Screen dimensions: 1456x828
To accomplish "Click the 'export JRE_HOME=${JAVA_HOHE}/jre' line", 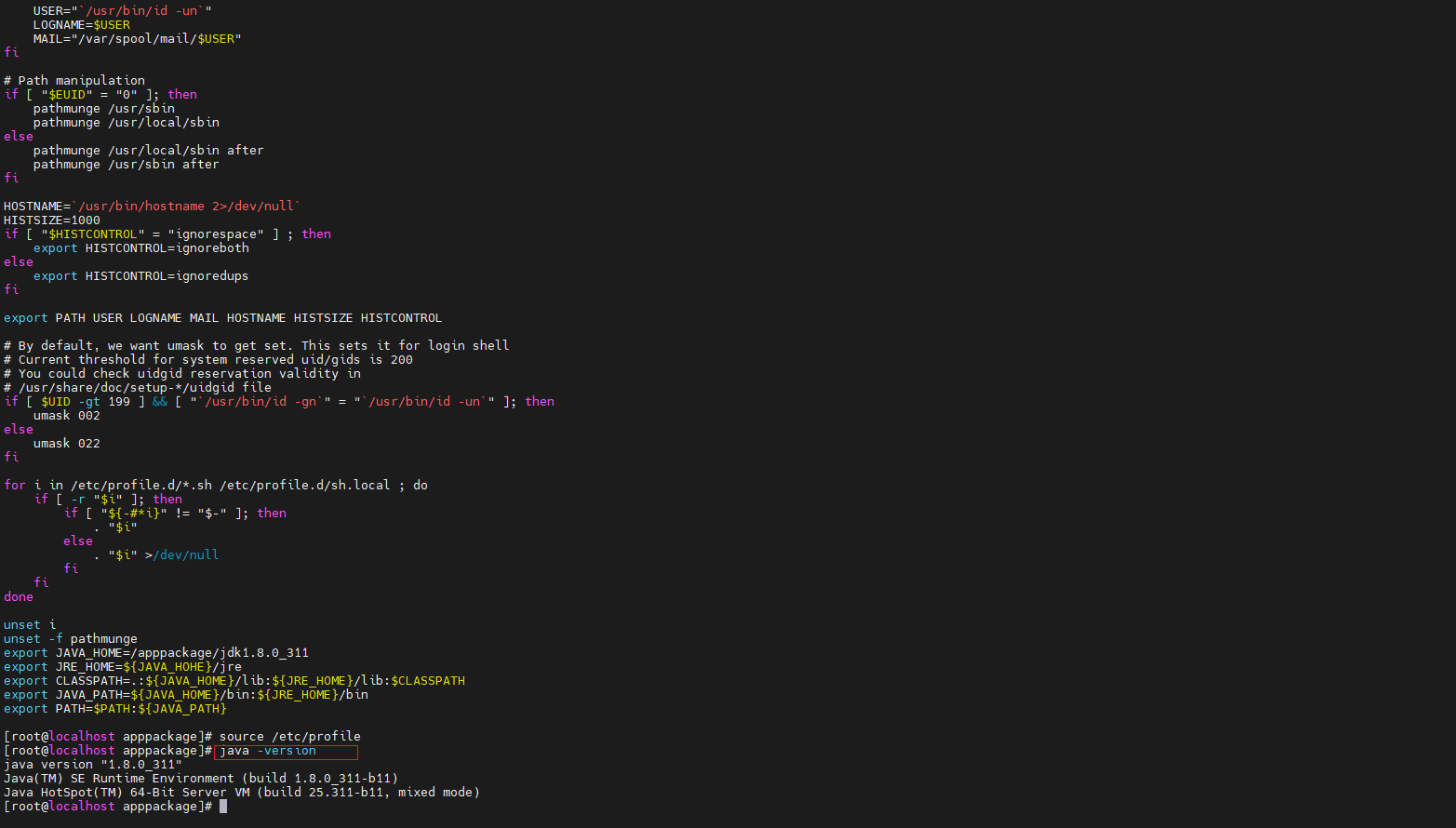I will pyautogui.click(x=123, y=667).
